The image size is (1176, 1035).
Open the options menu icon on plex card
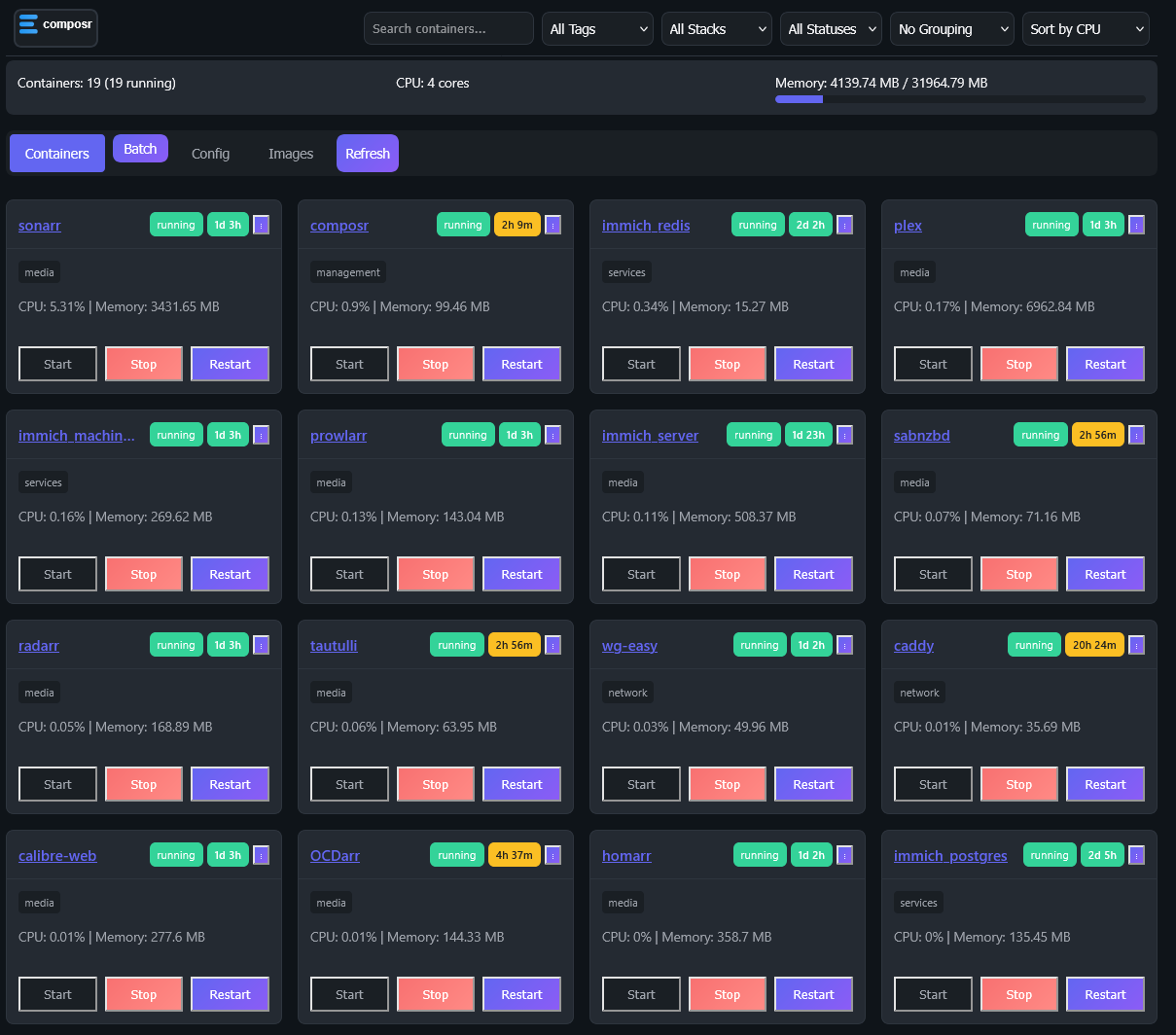pos(1136,225)
